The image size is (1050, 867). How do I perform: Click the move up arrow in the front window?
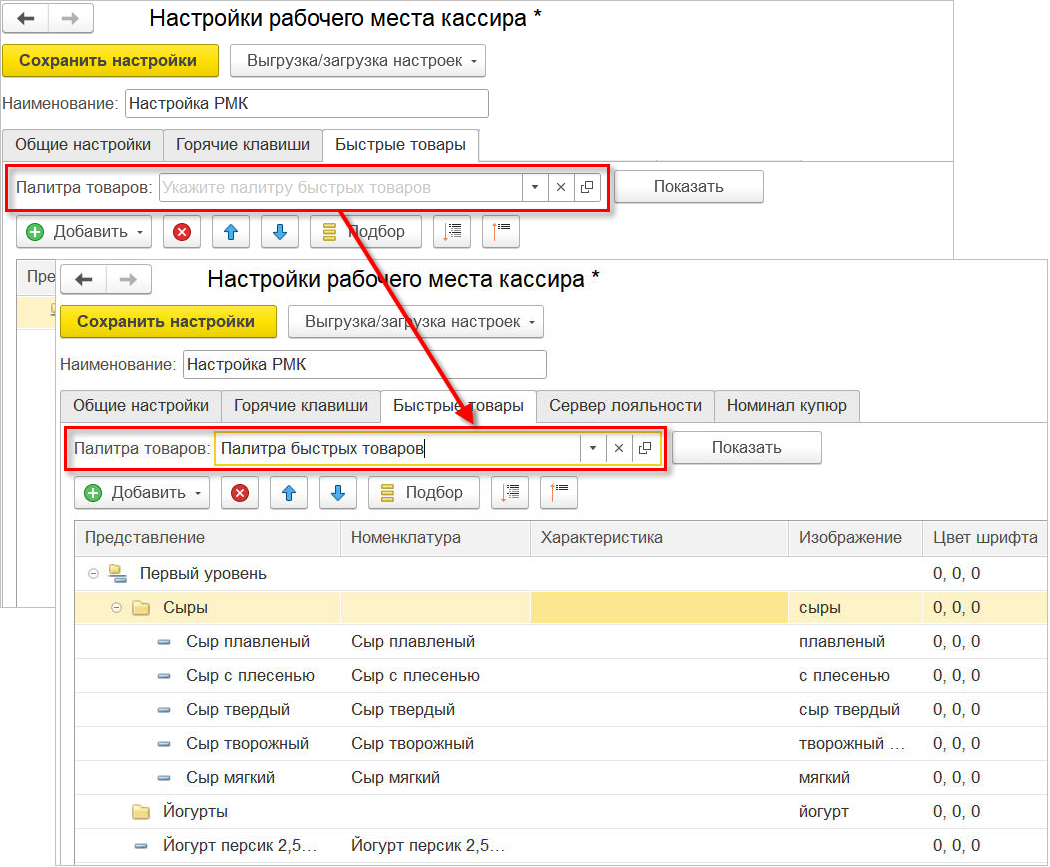click(289, 492)
